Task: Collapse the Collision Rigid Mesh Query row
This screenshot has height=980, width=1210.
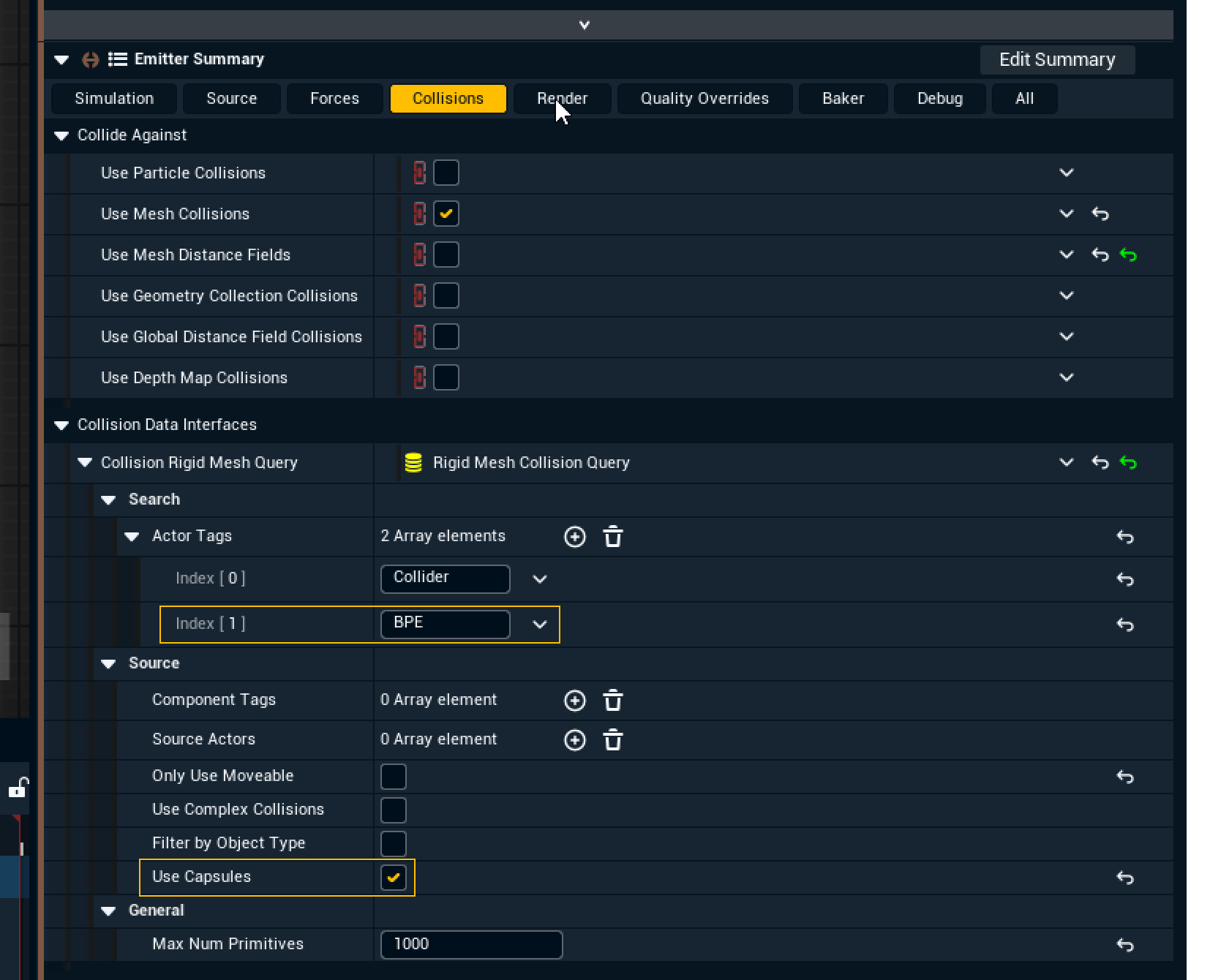Action: 85,463
